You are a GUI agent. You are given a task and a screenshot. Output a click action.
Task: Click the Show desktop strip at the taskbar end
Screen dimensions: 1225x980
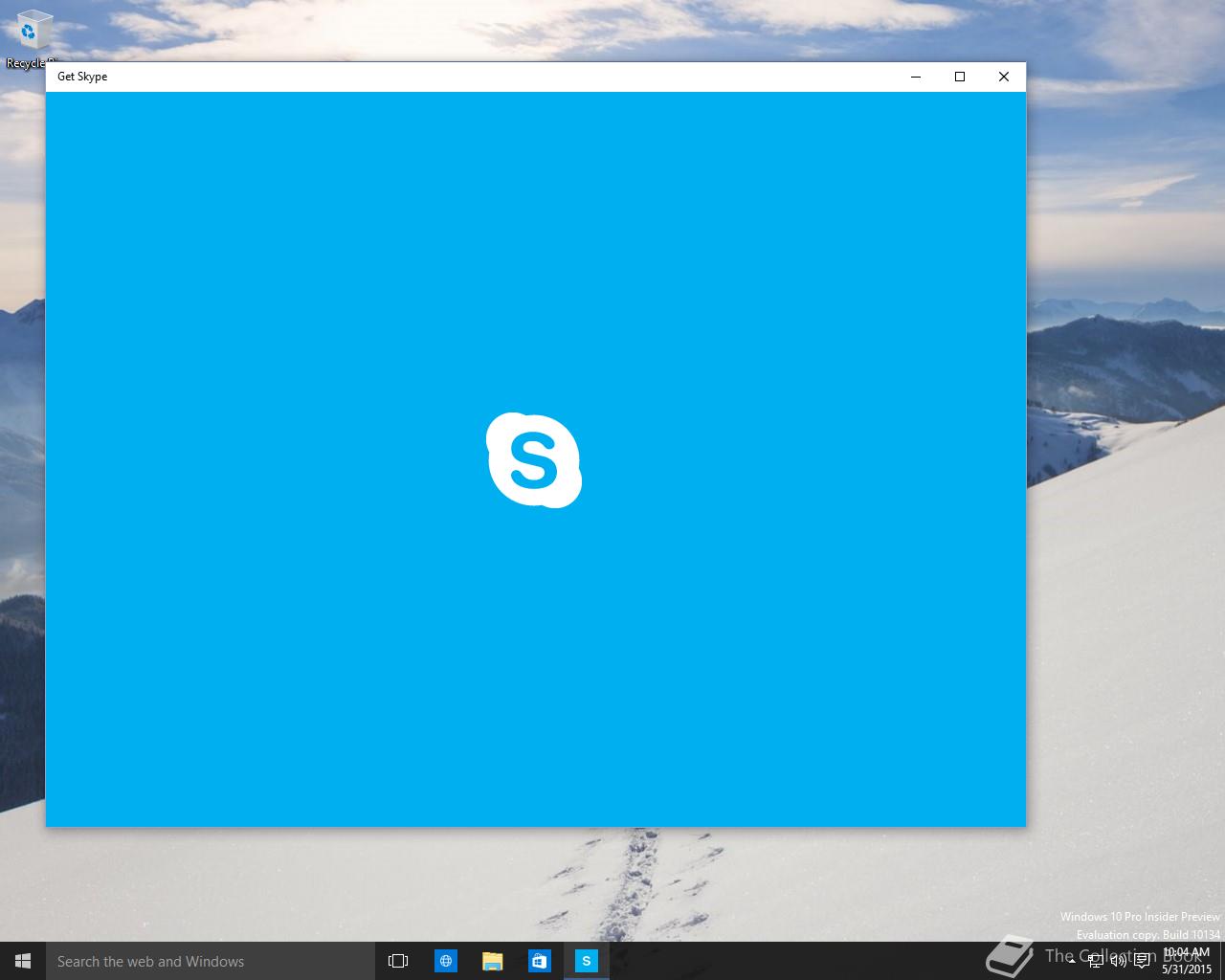[x=1222, y=961]
